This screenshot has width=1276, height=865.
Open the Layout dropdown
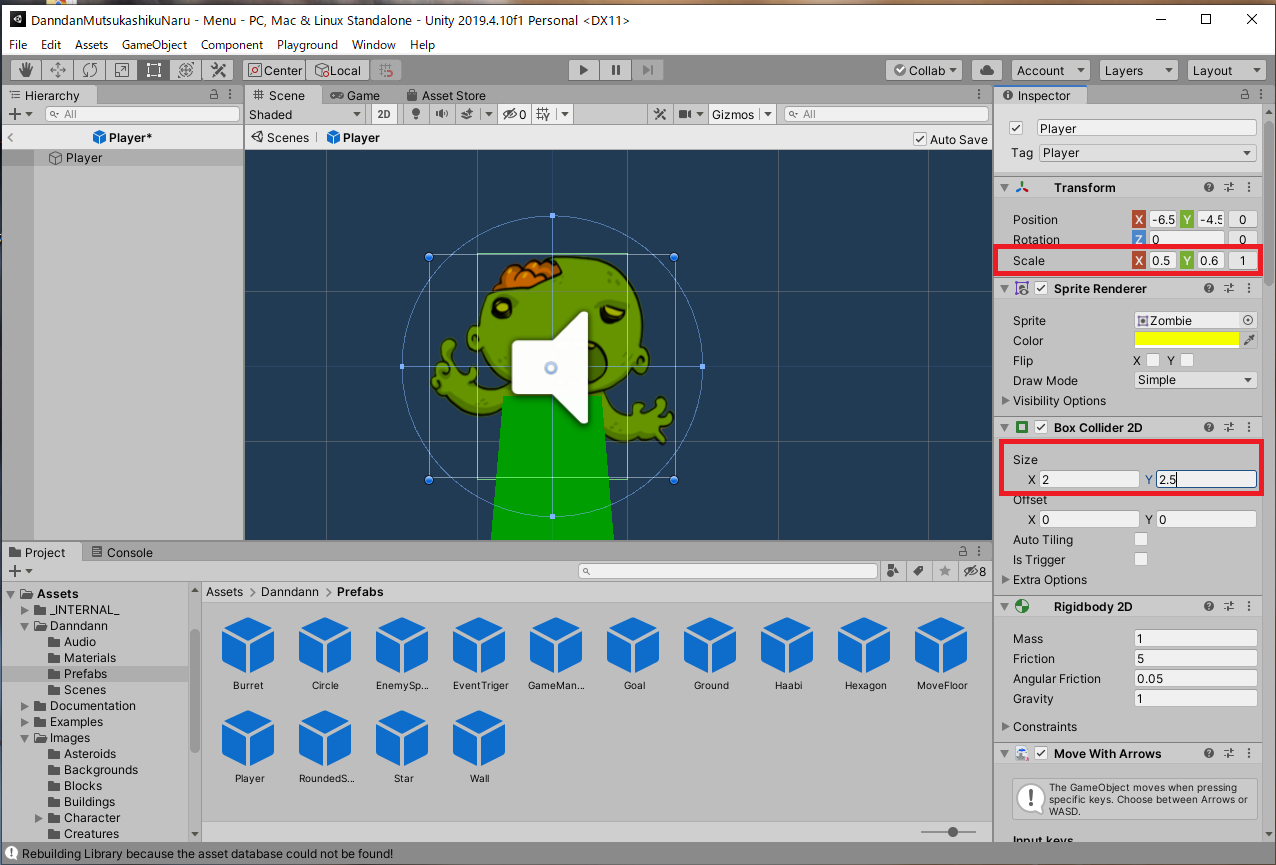(x=1227, y=70)
